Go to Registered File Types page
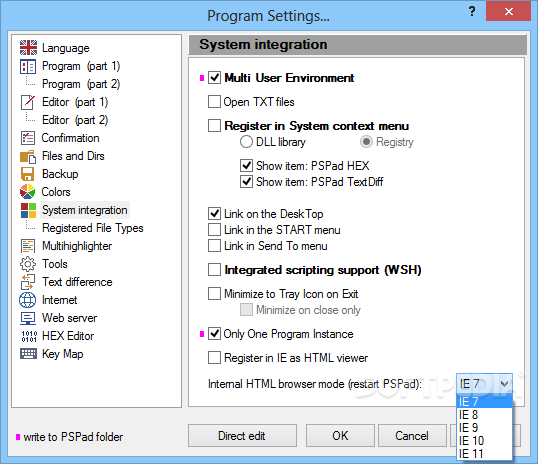Viewport: 538px width, 464px height. point(93,228)
